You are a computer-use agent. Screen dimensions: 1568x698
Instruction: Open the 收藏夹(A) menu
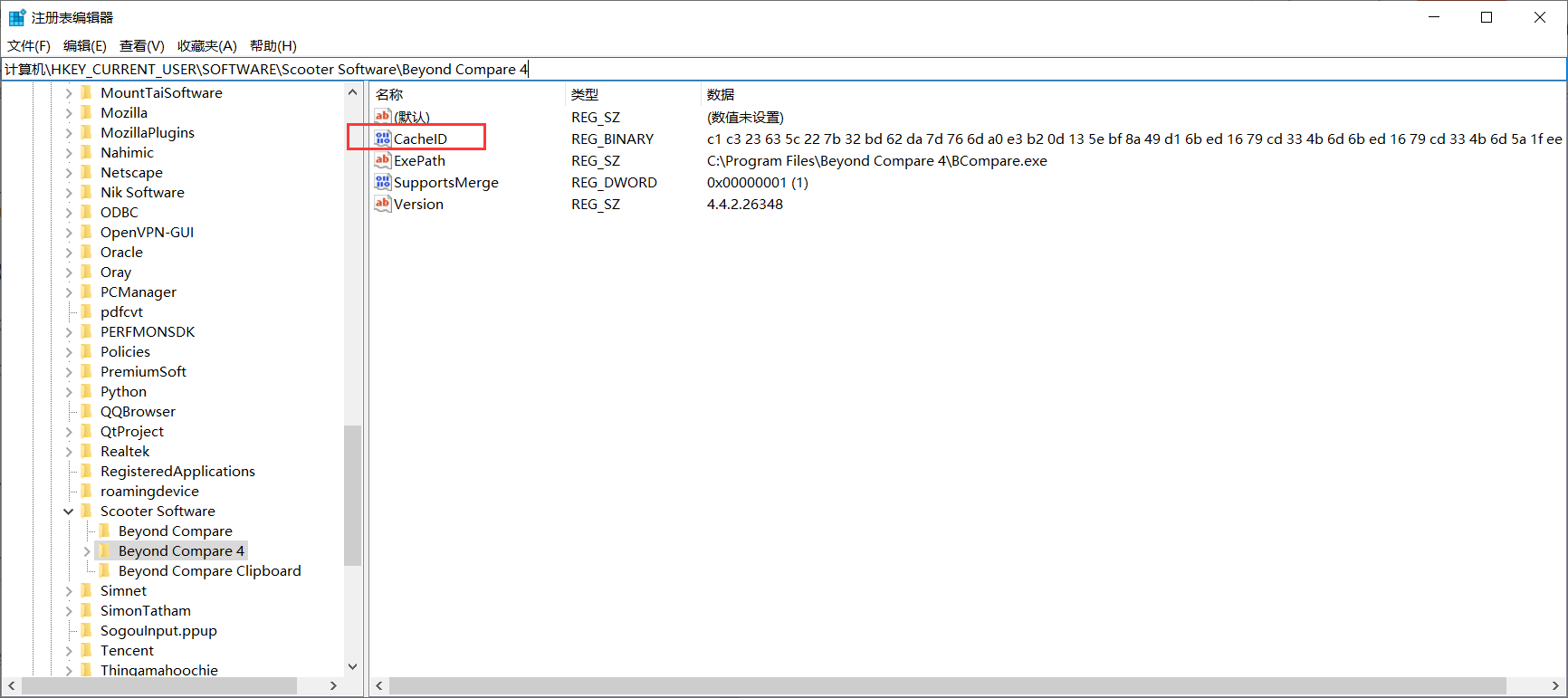[x=207, y=45]
